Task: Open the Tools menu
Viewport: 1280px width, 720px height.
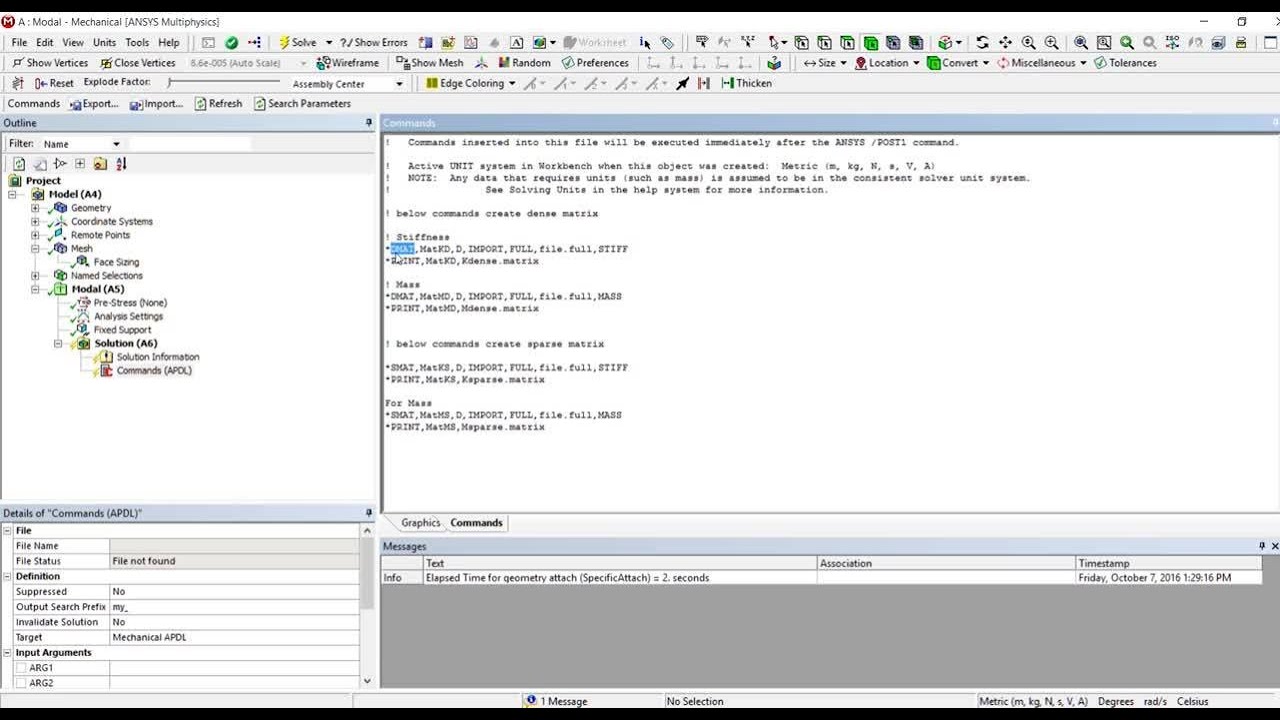Action: pos(137,42)
